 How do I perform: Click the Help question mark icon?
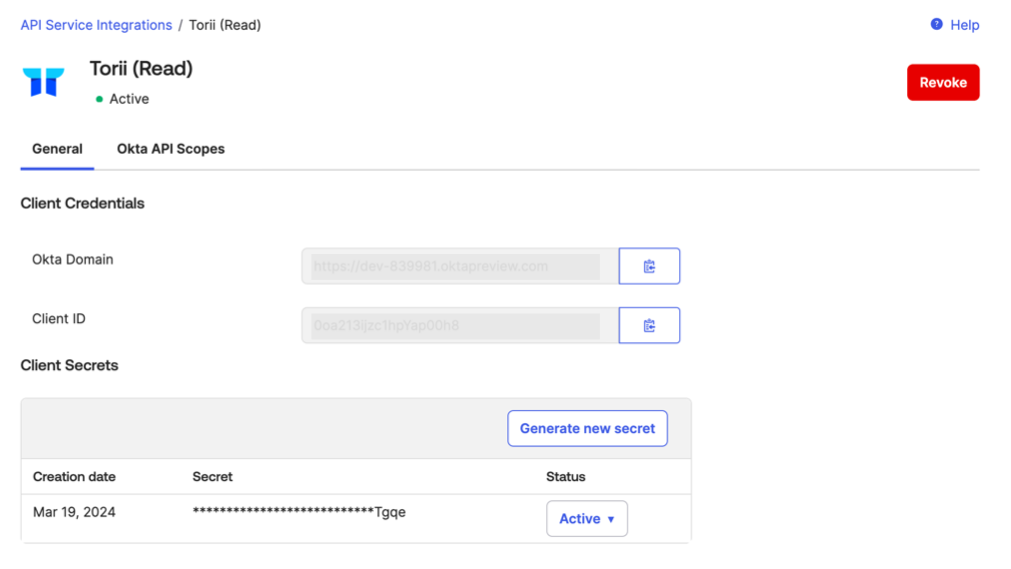tap(936, 25)
